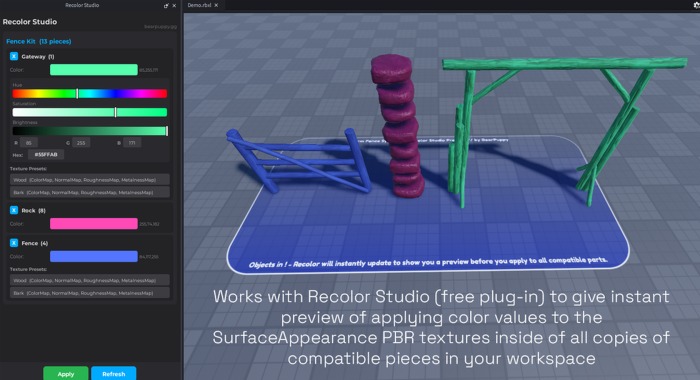Collapse the Gateway section with X toggle
The height and width of the screenshot is (380, 700).
point(14,56)
